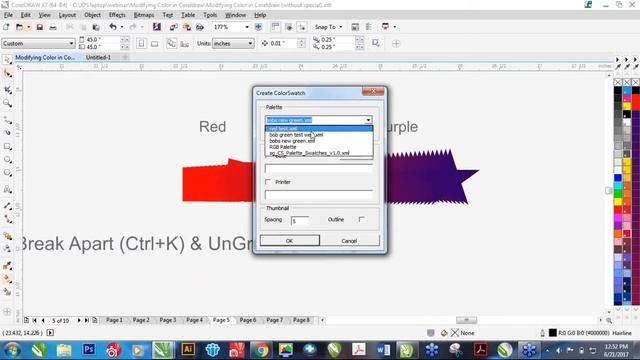Click the nudge distance 0.01 field

(282, 43)
